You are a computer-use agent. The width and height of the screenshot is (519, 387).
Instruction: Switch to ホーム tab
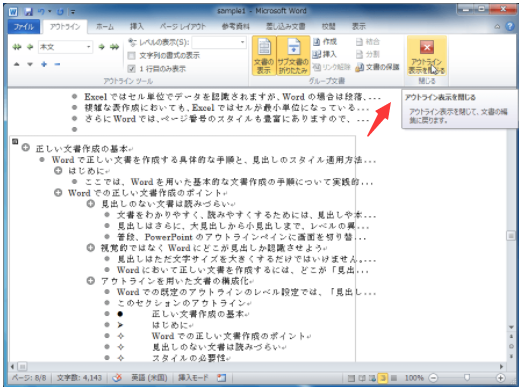(105, 27)
